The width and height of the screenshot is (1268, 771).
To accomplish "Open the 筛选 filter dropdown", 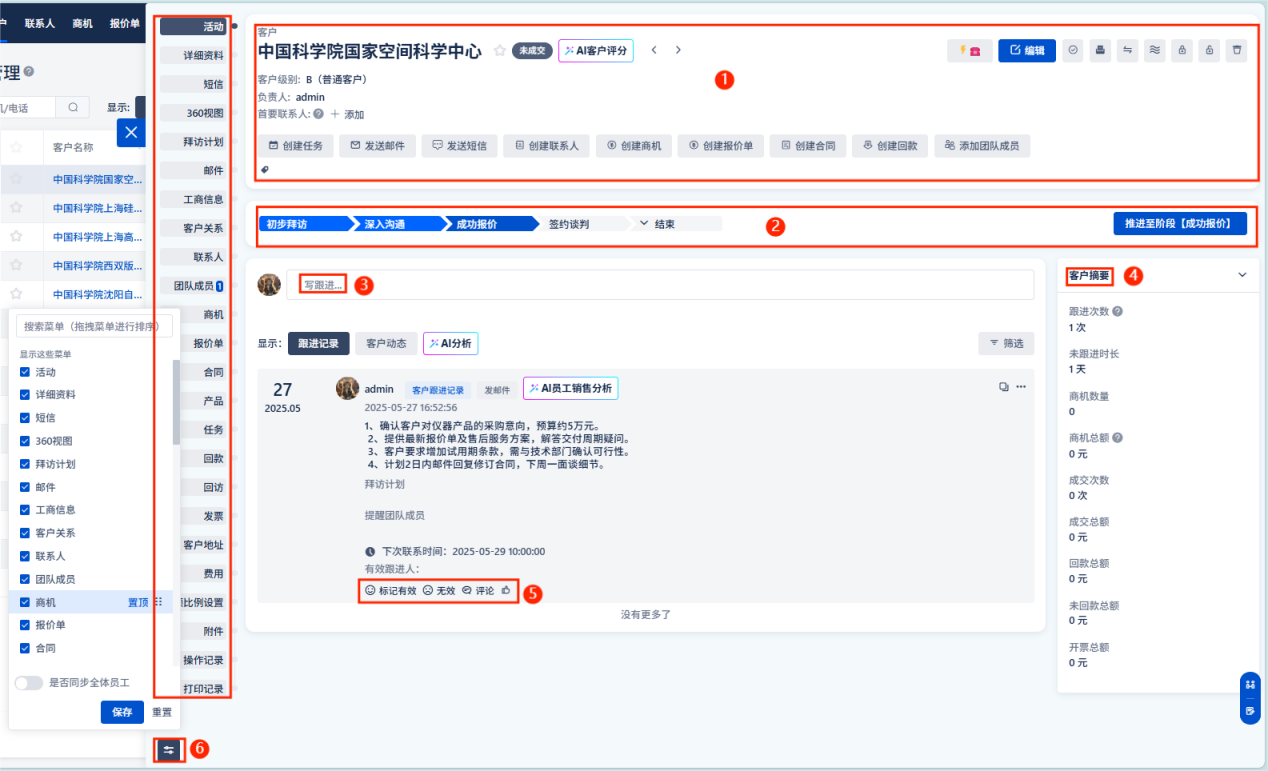I will [x=1006, y=343].
